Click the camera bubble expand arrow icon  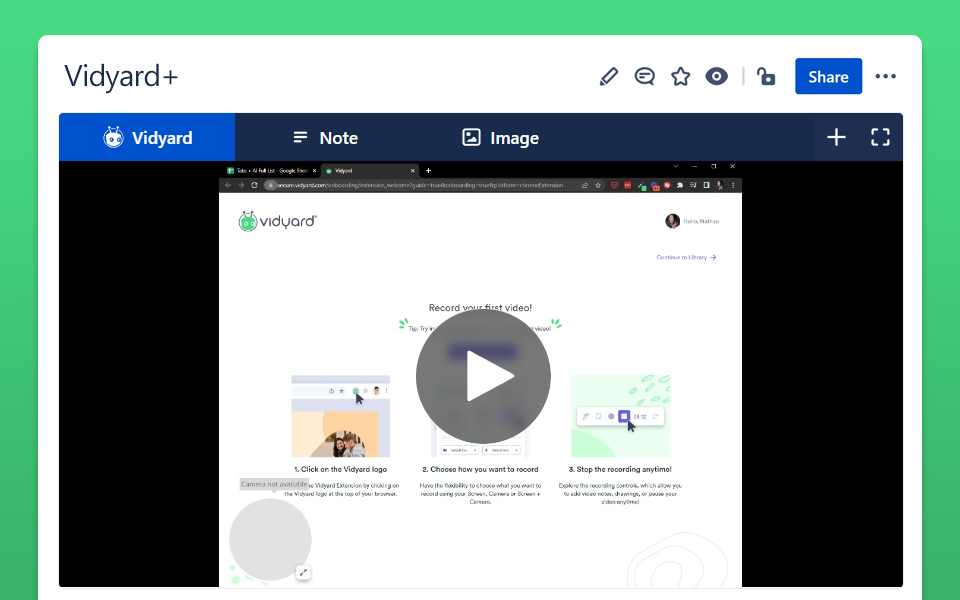pos(303,572)
